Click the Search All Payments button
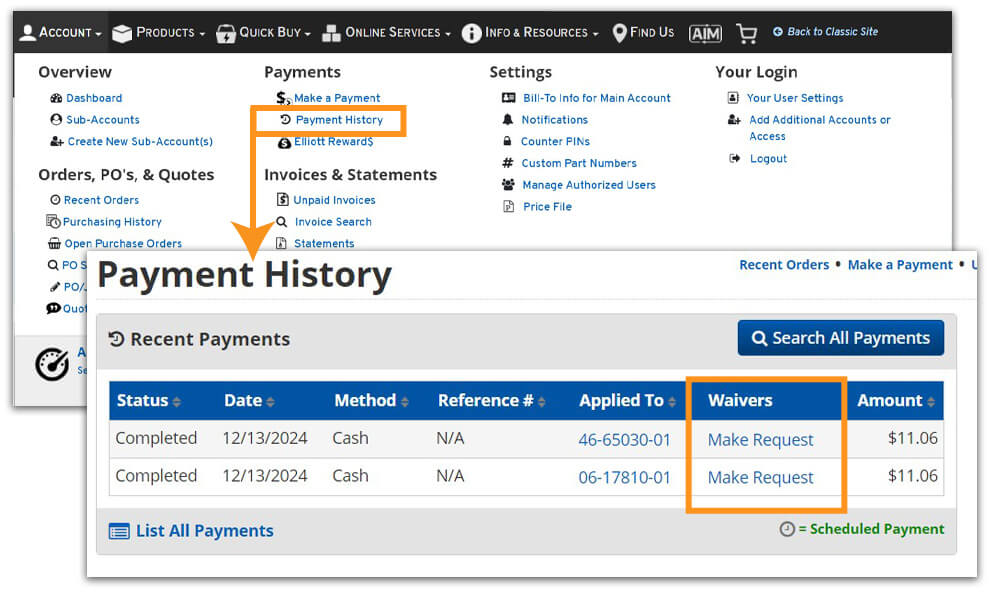Screen dimensions: 1000x600 click(840, 338)
